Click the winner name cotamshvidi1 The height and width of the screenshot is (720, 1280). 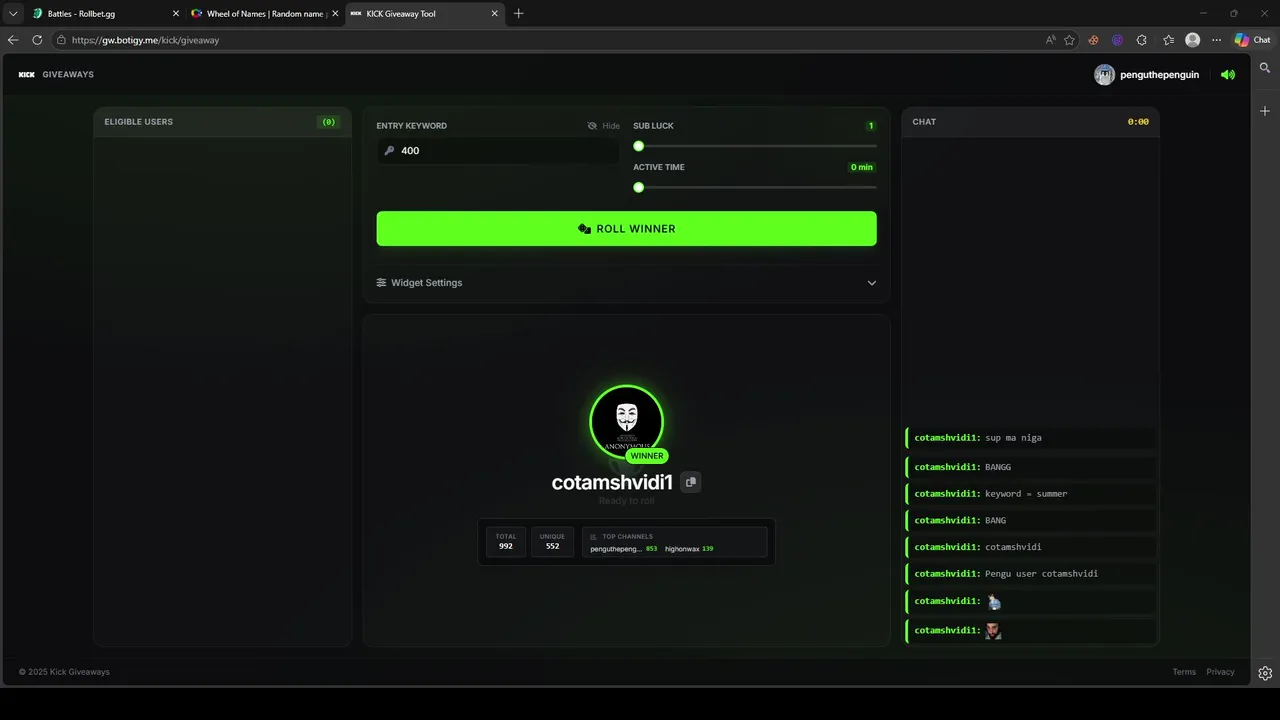pyautogui.click(x=612, y=482)
